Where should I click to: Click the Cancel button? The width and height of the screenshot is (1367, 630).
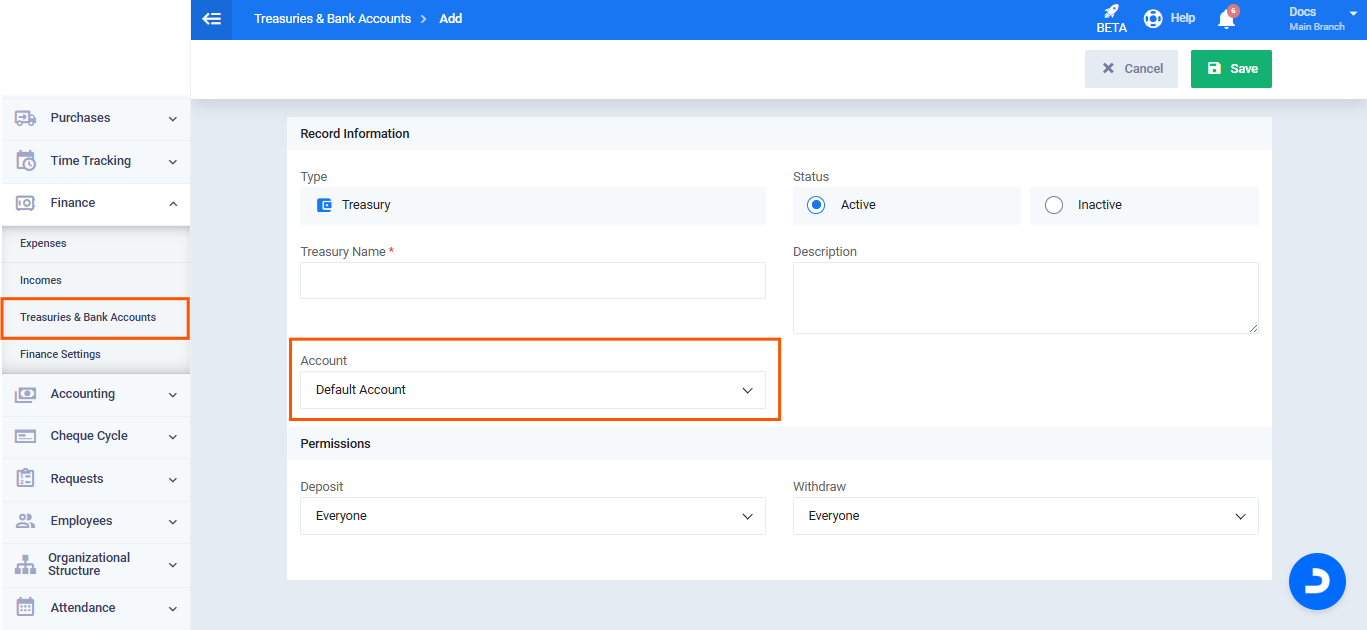(x=1132, y=69)
